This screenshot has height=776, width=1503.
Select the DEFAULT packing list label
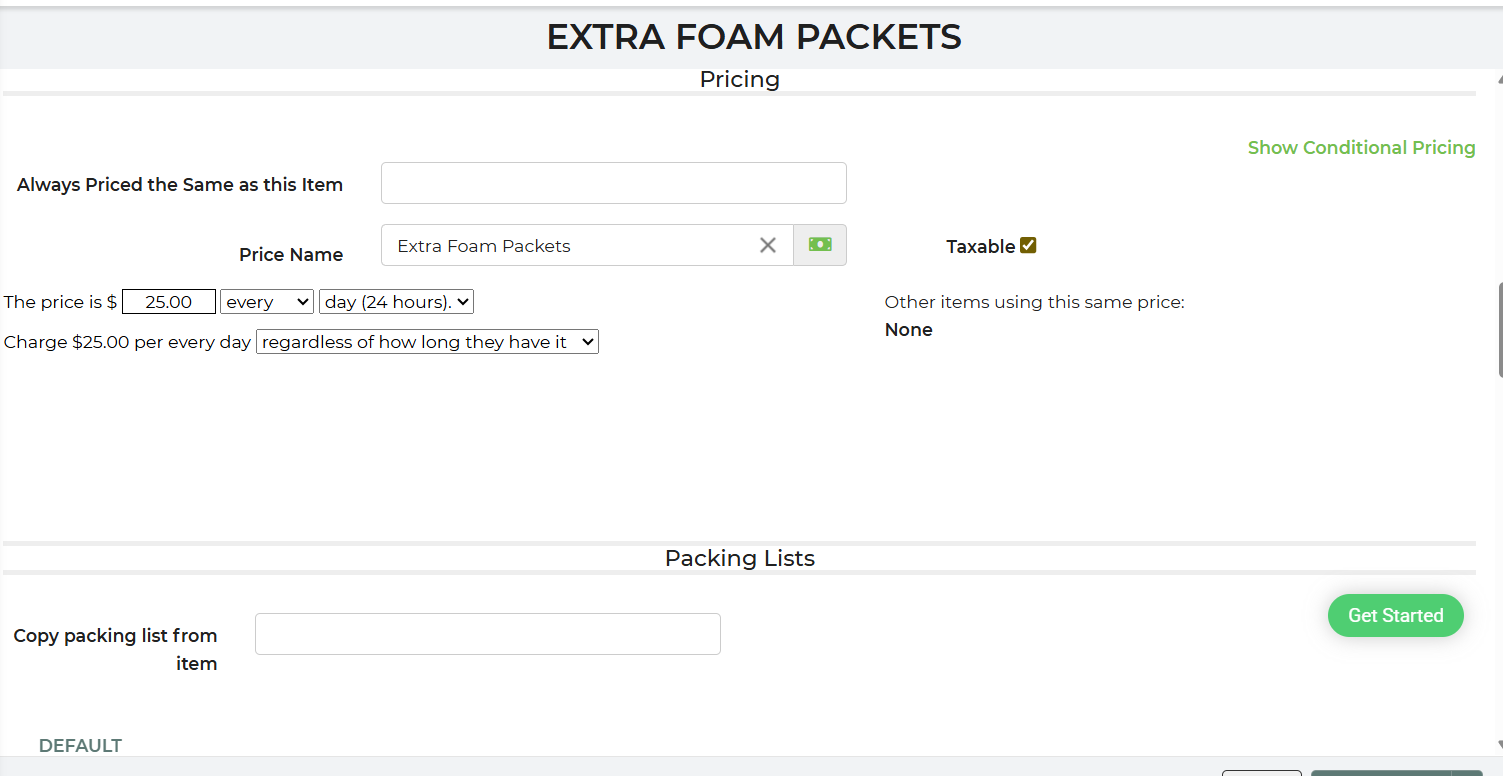coord(80,746)
